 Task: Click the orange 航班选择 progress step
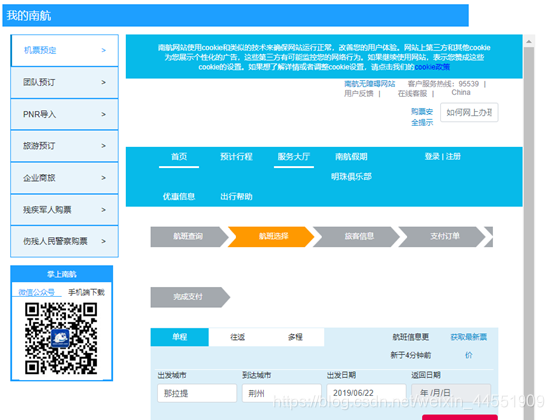pyautogui.click(x=271, y=236)
